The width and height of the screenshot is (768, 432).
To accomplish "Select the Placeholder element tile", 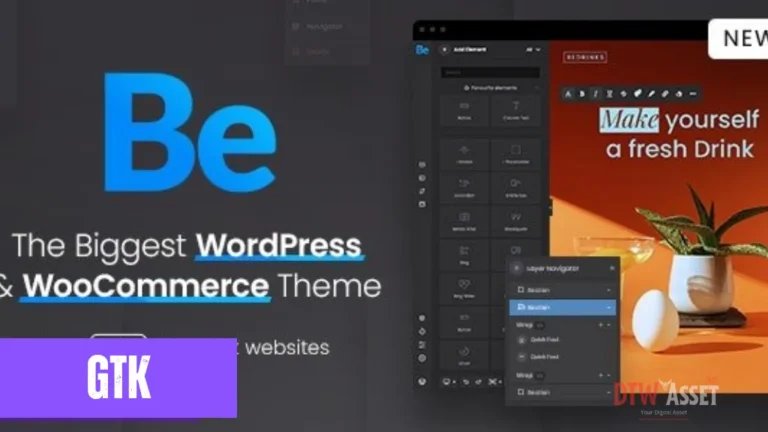I will pos(516,155).
